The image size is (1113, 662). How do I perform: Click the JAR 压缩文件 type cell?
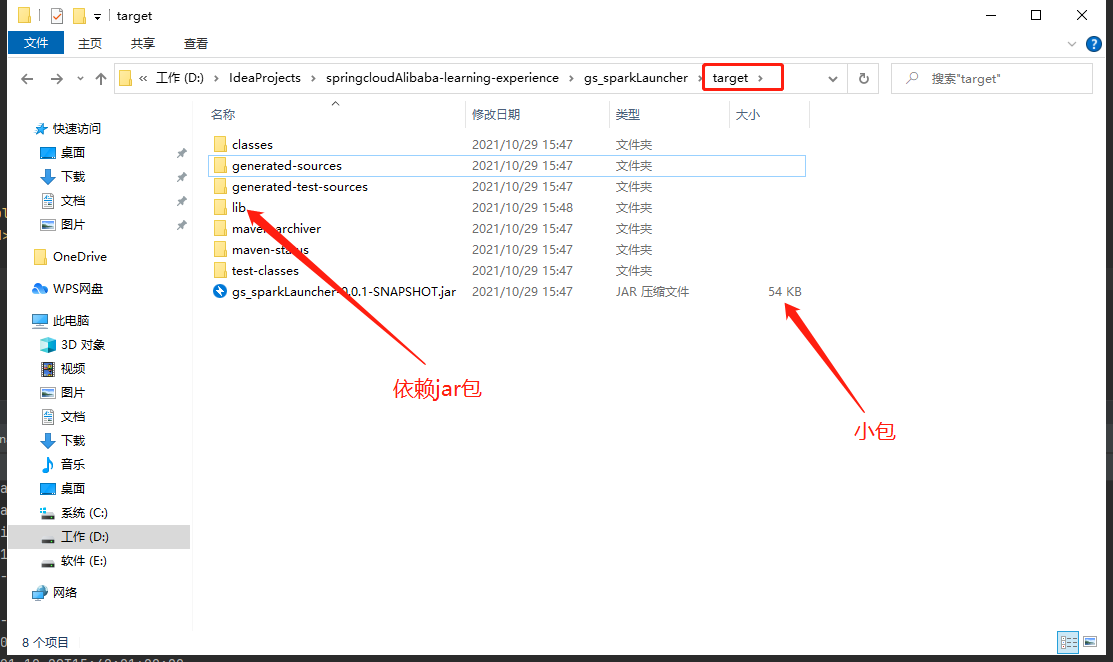coord(652,292)
